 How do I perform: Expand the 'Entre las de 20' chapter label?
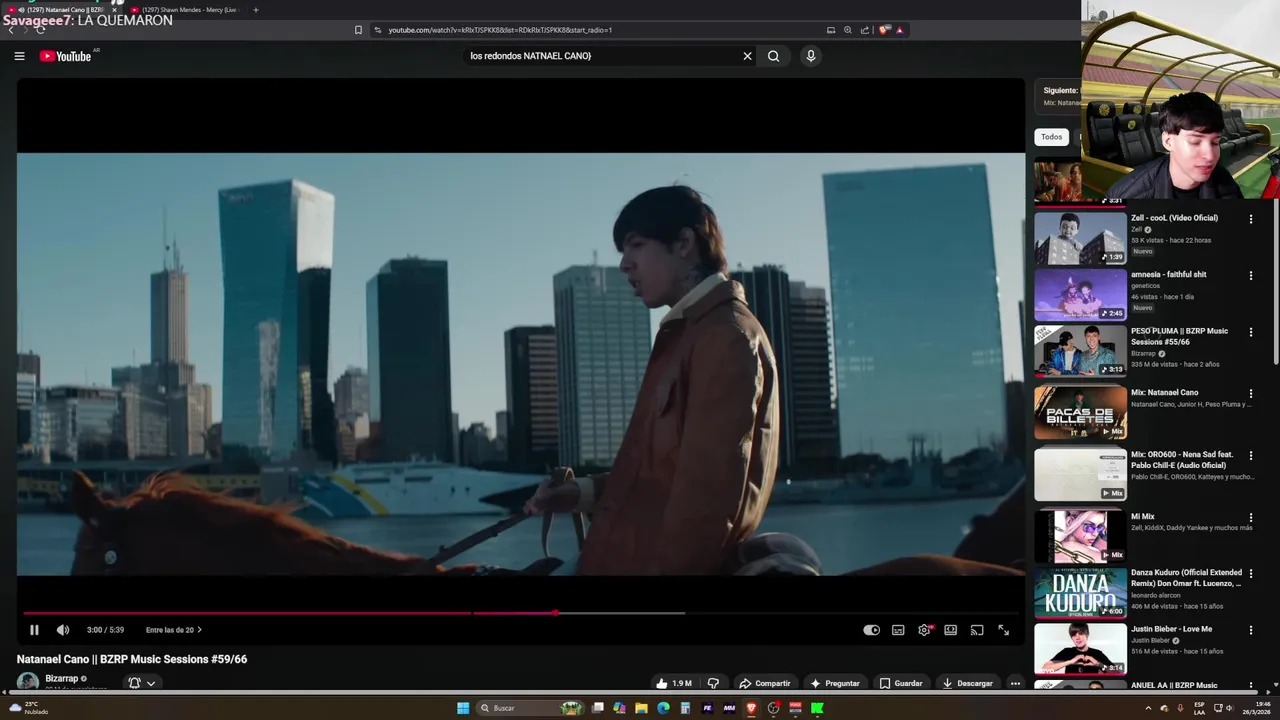[x=174, y=630]
